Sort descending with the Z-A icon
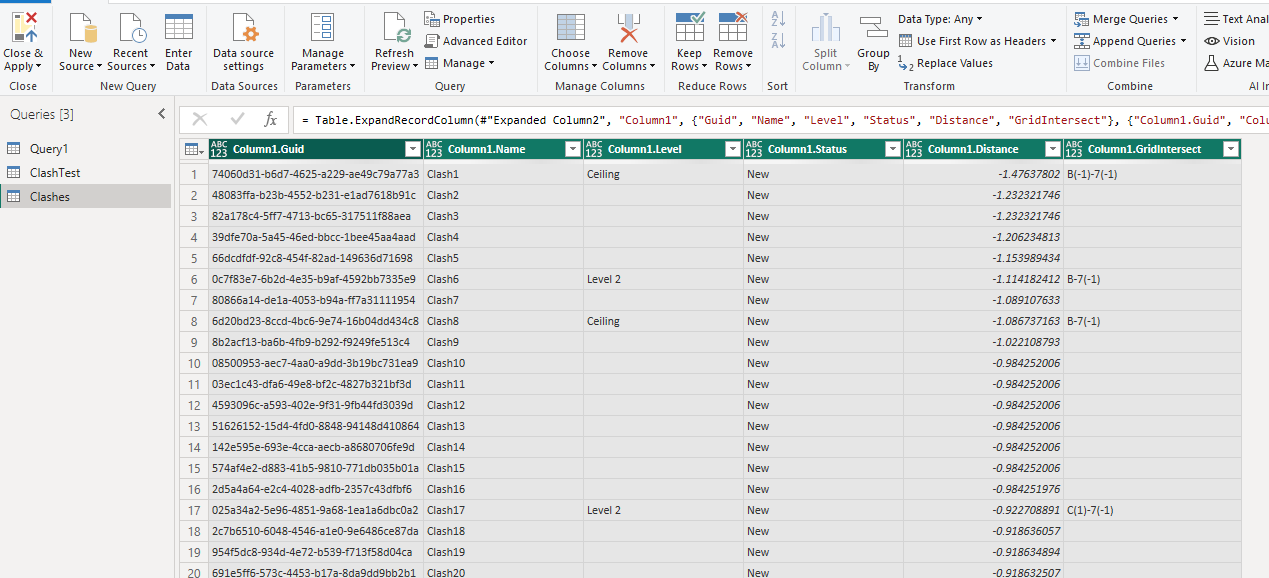Viewport: 1269px width, 578px height. pos(778,40)
